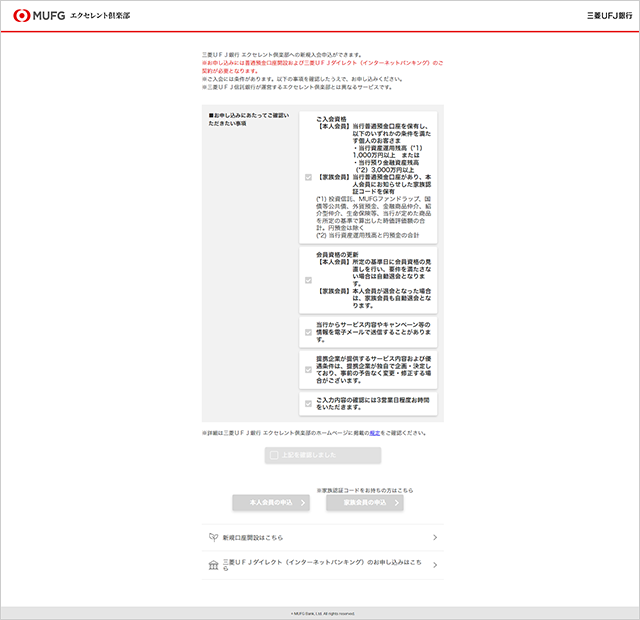640x620 pixels.
Task: Check the 3営業日 confirmation time checkbox
Action: pyautogui.click(x=309, y=404)
